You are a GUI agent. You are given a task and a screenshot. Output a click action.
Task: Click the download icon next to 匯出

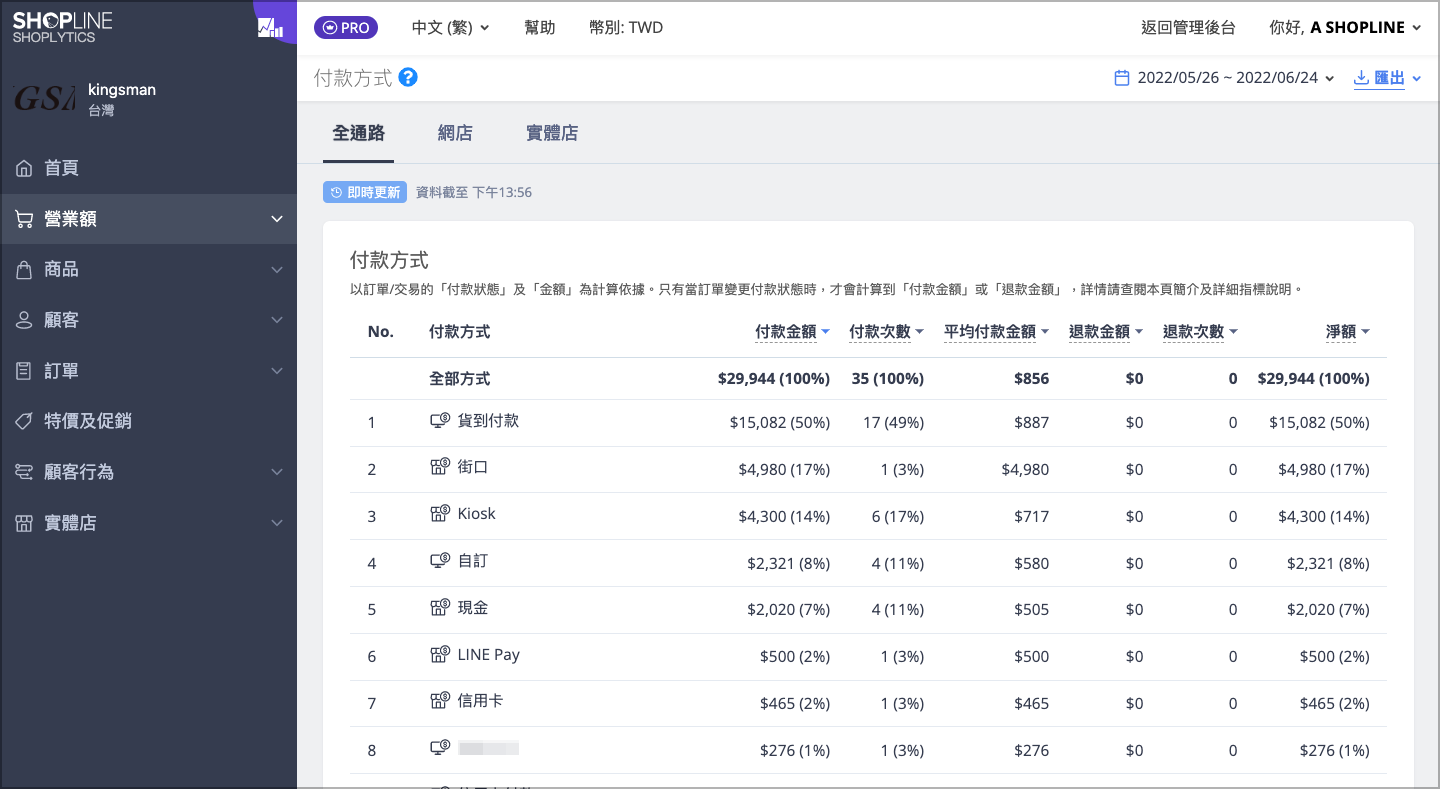pos(1361,78)
